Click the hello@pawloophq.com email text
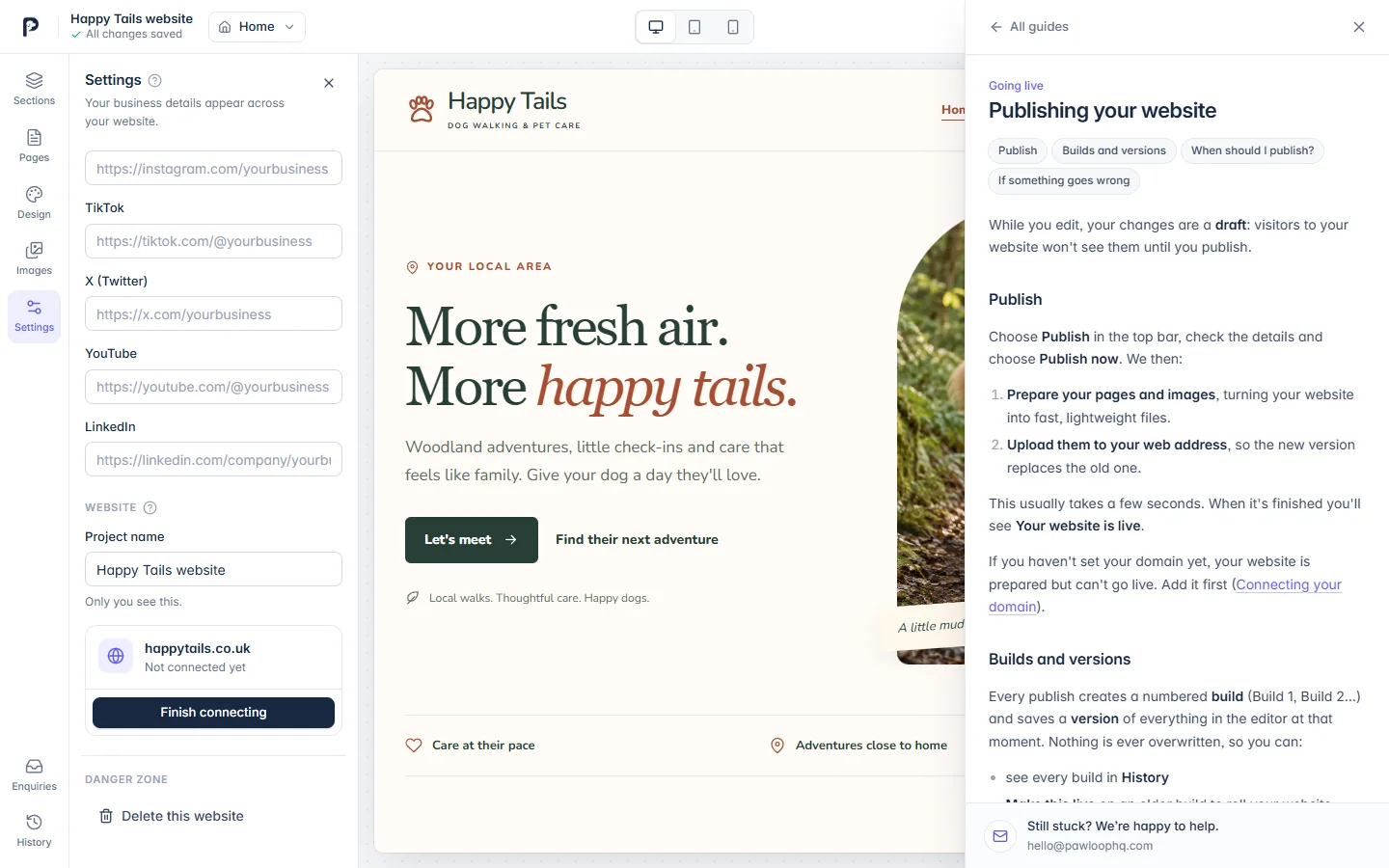1389x868 pixels. pos(1090,846)
